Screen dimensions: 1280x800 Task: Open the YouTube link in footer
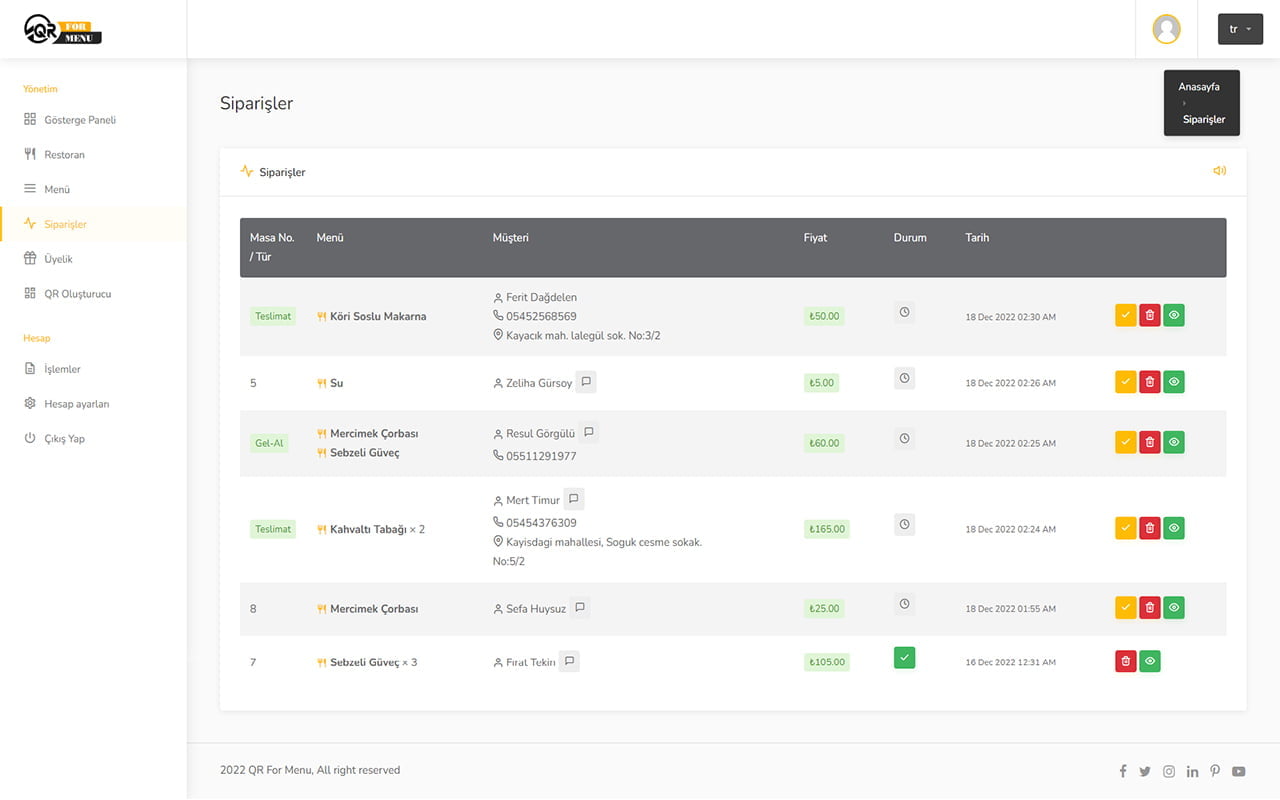[x=1239, y=771]
